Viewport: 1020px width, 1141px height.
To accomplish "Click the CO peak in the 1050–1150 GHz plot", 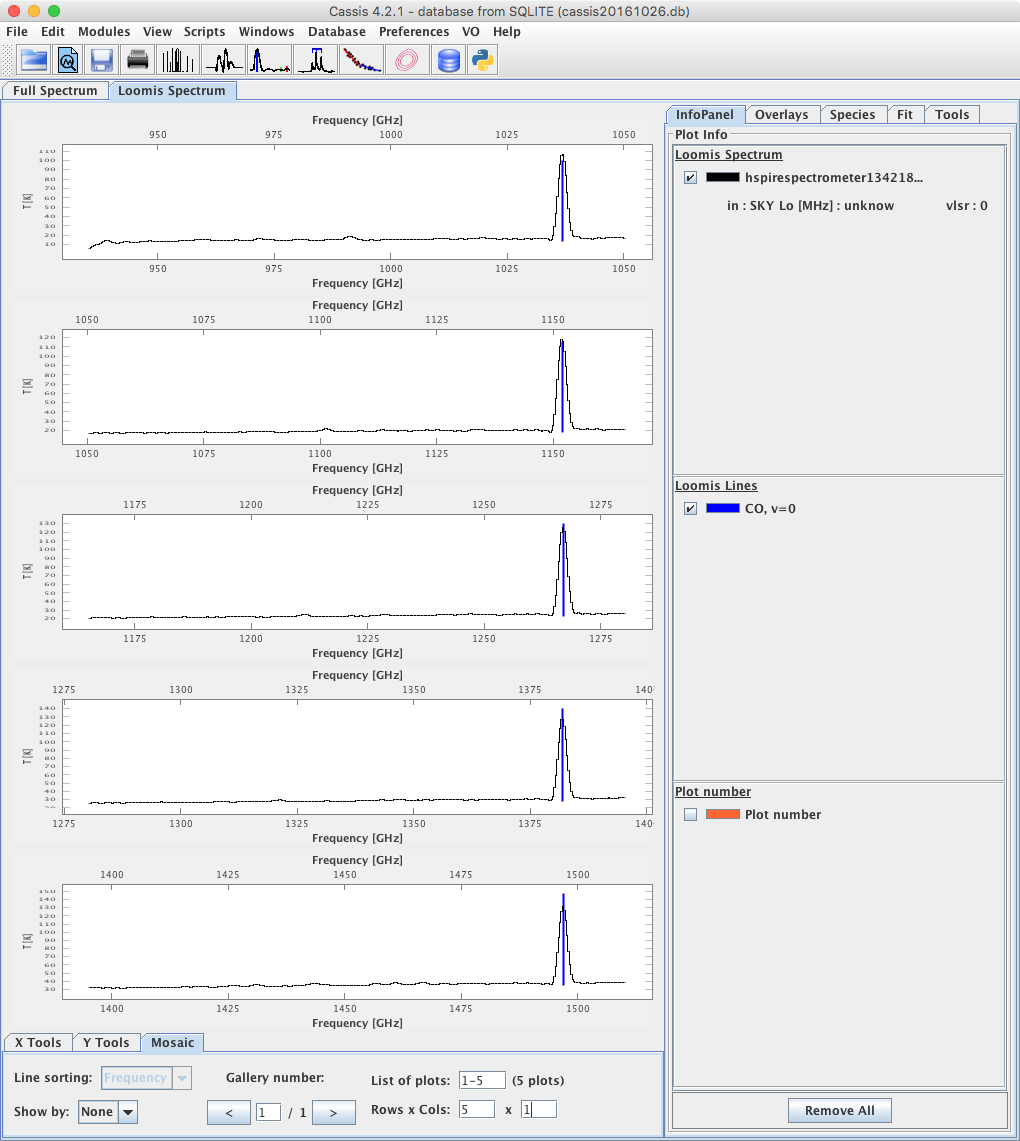I will pyautogui.click(x=562, y=385).
